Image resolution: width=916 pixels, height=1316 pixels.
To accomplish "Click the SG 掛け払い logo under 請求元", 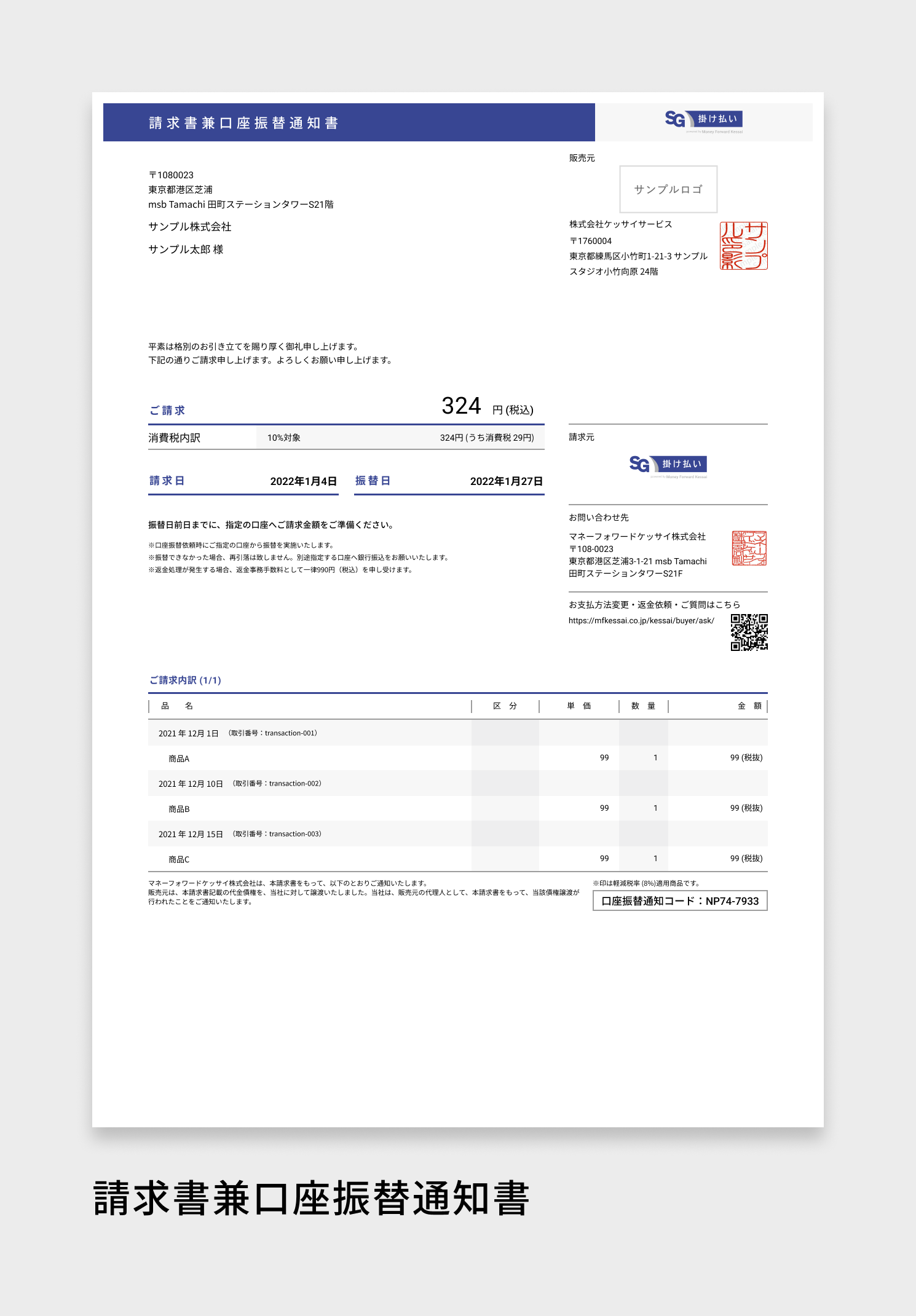I will (668, 466).
